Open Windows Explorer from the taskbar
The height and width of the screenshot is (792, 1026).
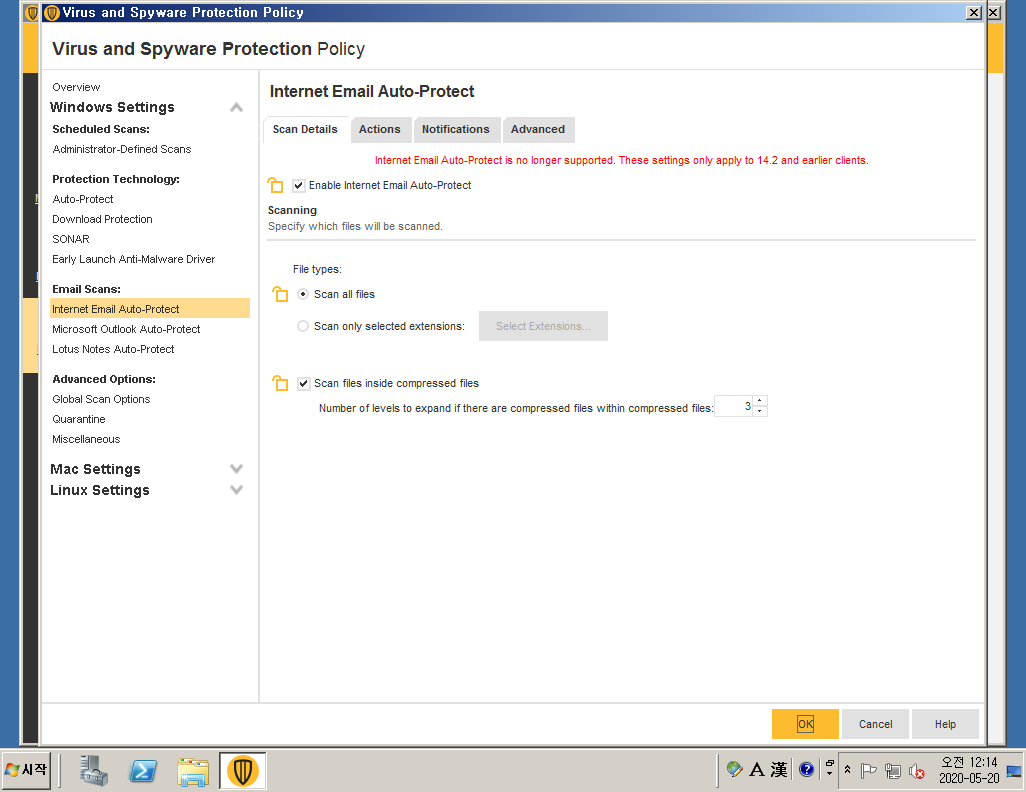coord(192,770)
